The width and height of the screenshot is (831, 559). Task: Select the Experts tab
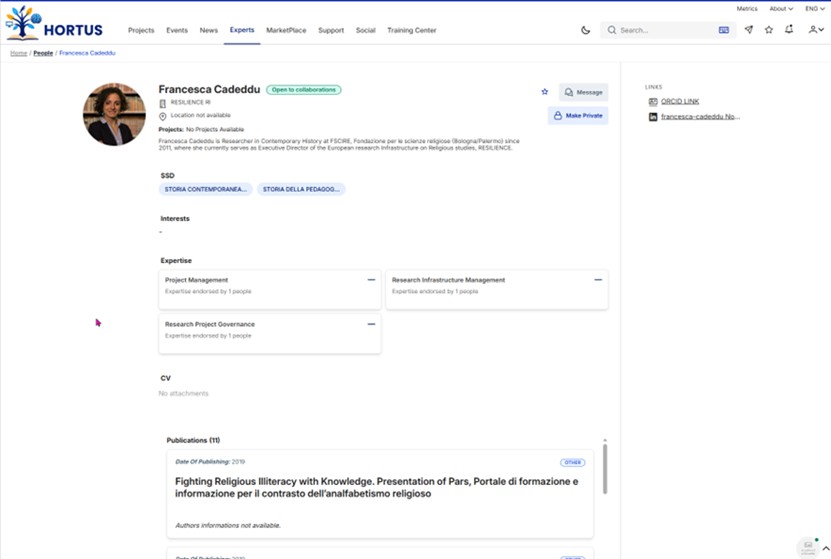tap(242, 30)
